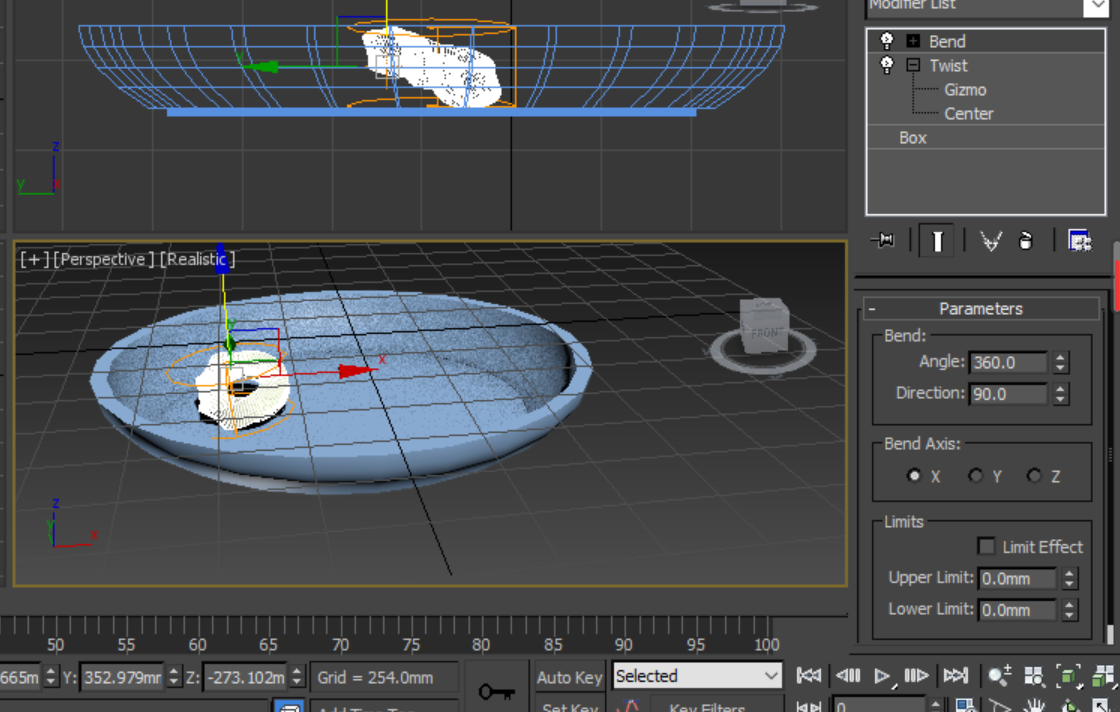Click the Zoom Extents All icon
The image size is (1120, 712).
point(1103,676)
